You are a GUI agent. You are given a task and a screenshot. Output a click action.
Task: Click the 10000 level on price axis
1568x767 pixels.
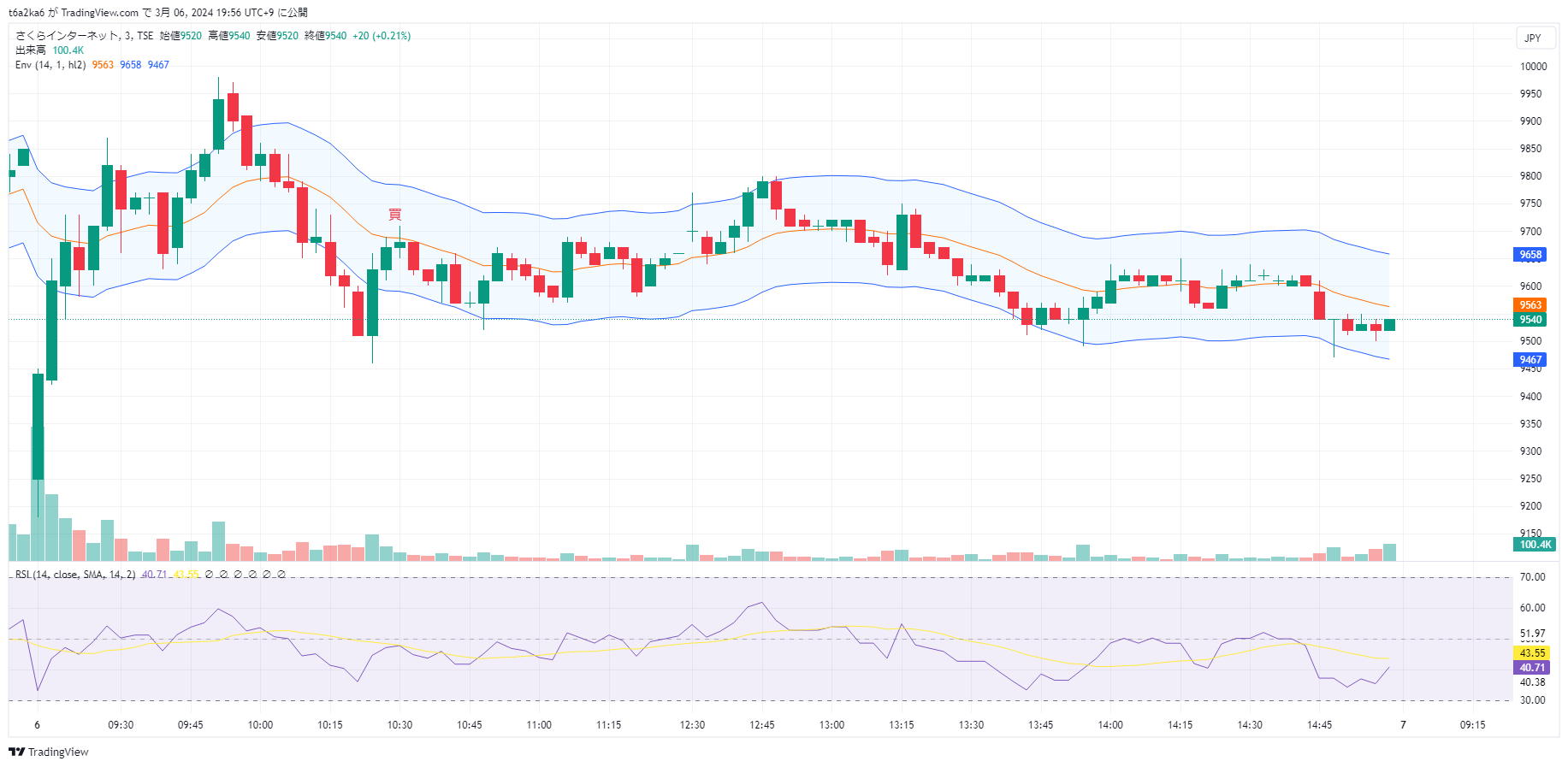coord(1533,67)
